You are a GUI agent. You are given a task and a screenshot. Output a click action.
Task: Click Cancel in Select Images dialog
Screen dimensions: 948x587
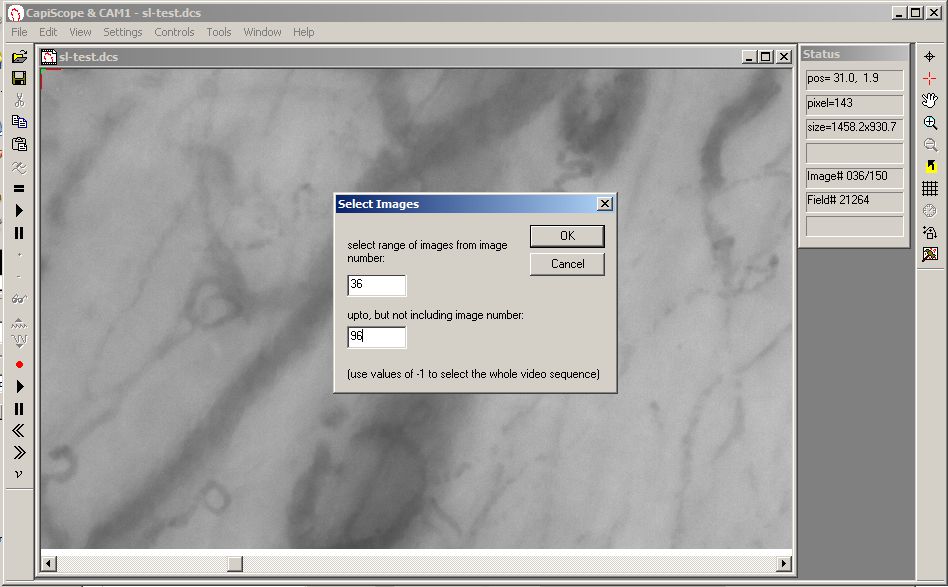[567, 264]
